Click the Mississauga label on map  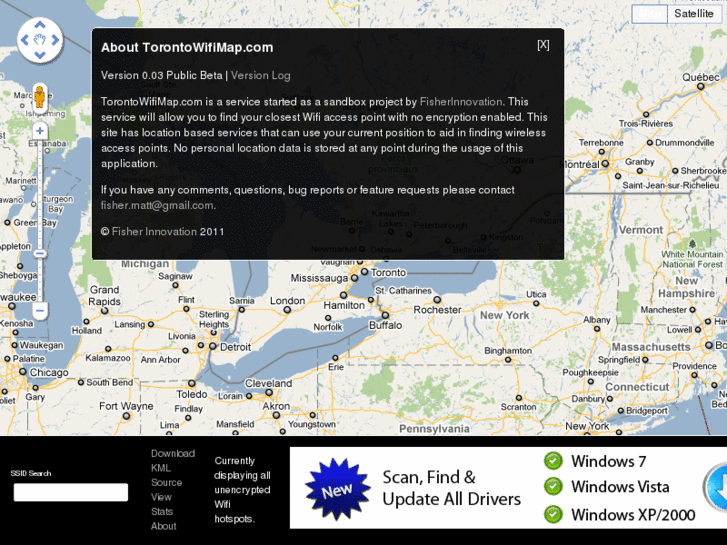coord(319,278)
